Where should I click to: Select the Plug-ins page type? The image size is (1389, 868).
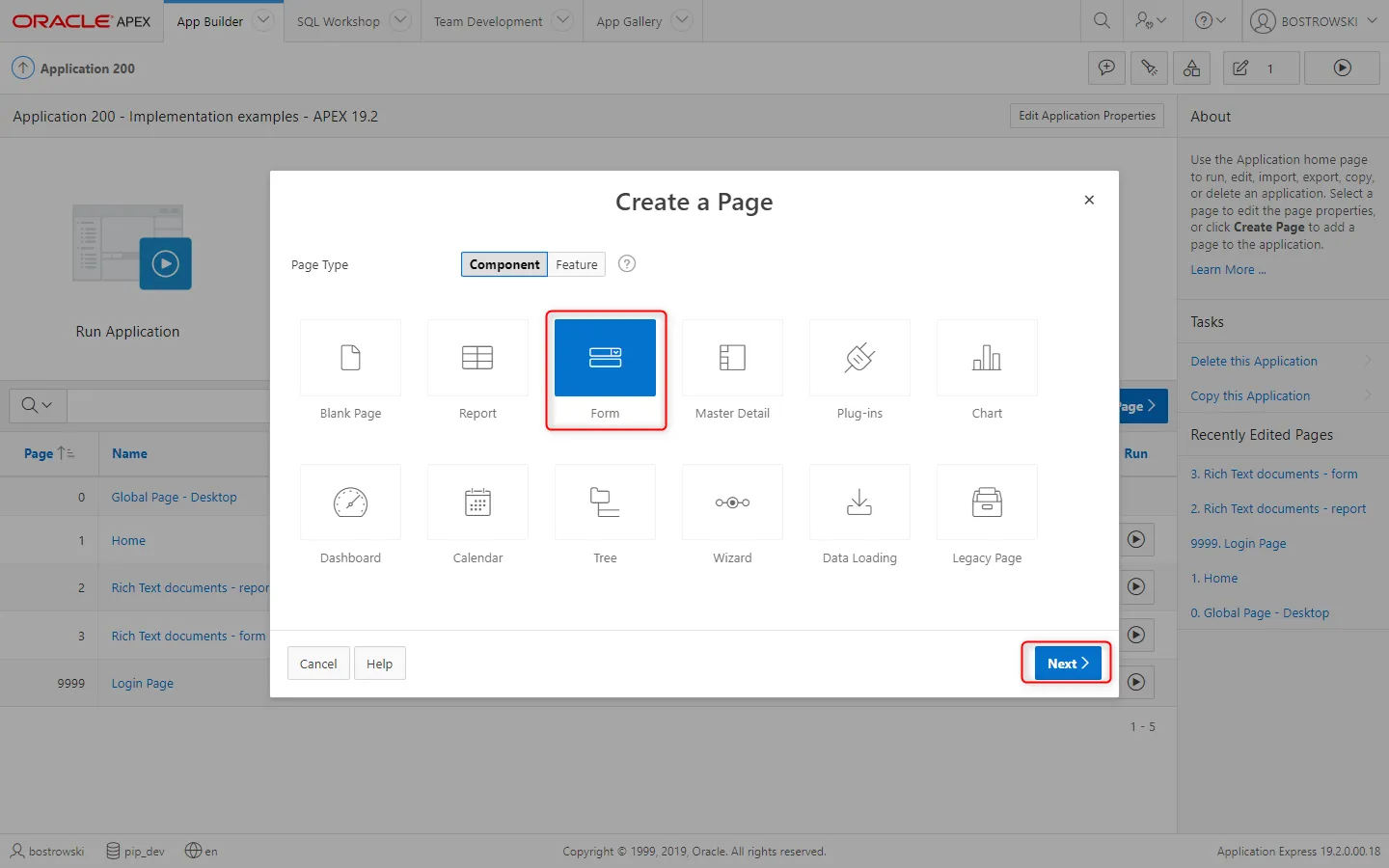coord(859,359)
